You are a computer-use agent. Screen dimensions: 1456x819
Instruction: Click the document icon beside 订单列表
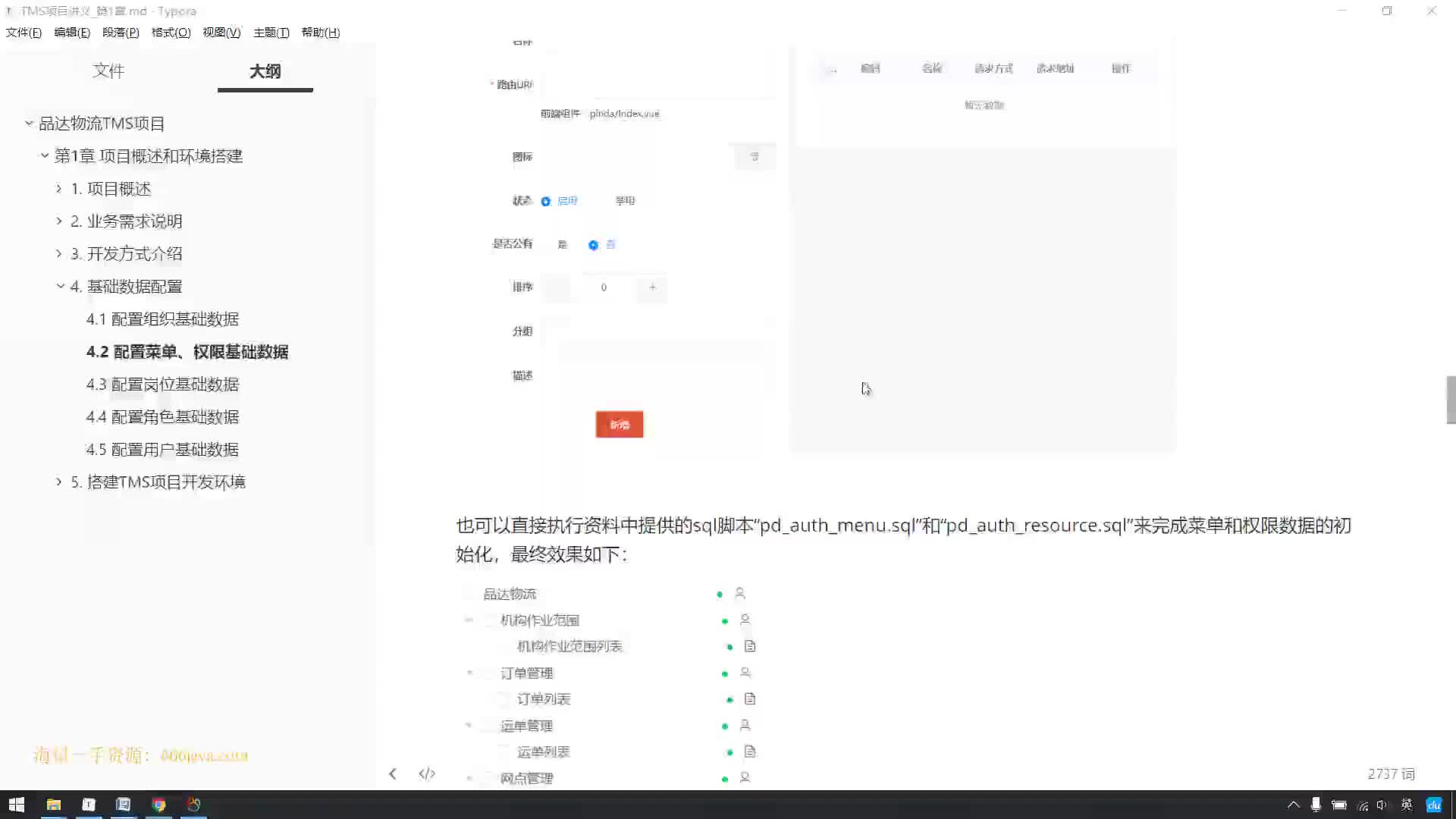[750, 698]
